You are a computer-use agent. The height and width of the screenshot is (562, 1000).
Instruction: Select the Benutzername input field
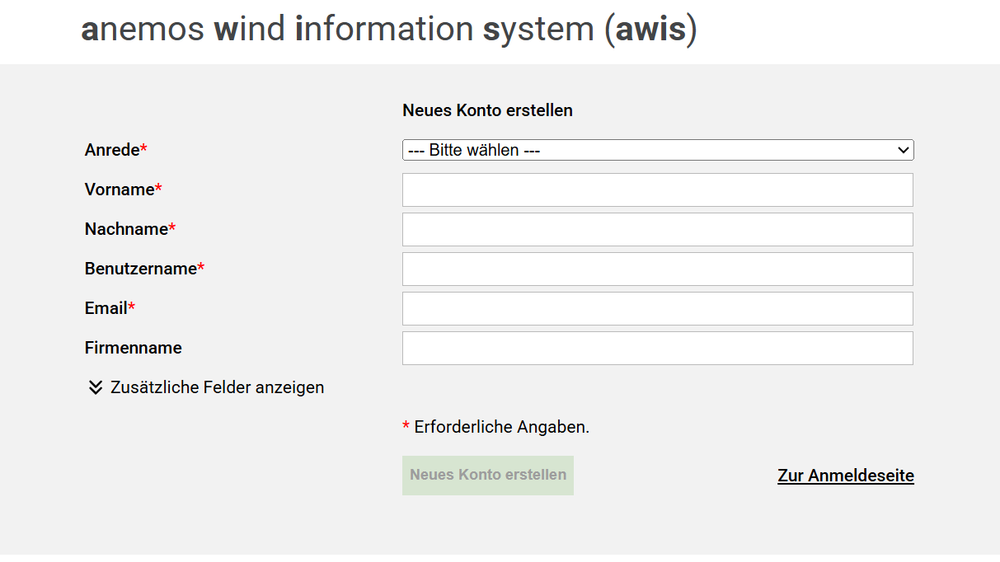point(658,269)
